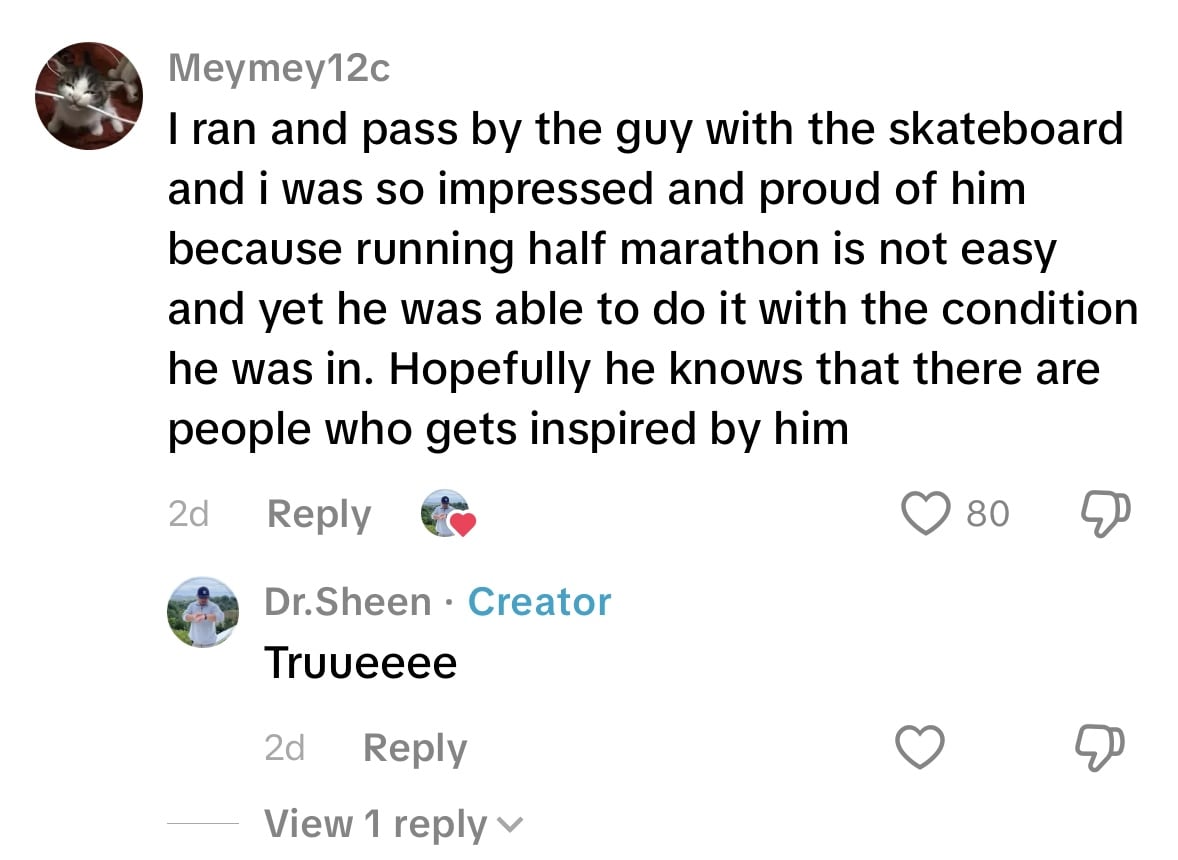The height and width of the screenshot is (860, 1178).
Task: Tap the Creator label
Action: (x=539, y=602)
